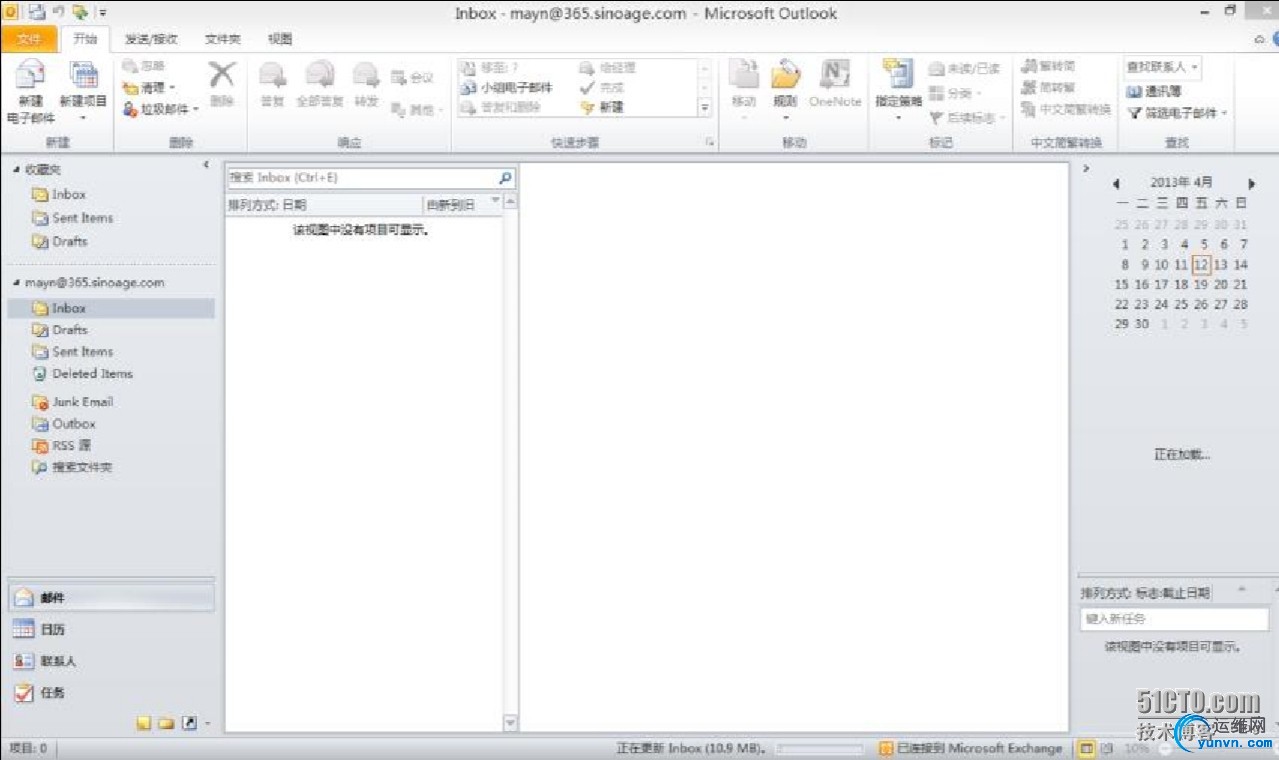Image resolution: width=1279 pixels, height=760 pixels.
Task: Click the 简转繁 conversion icon
Action: click(x=1029, y=87)
